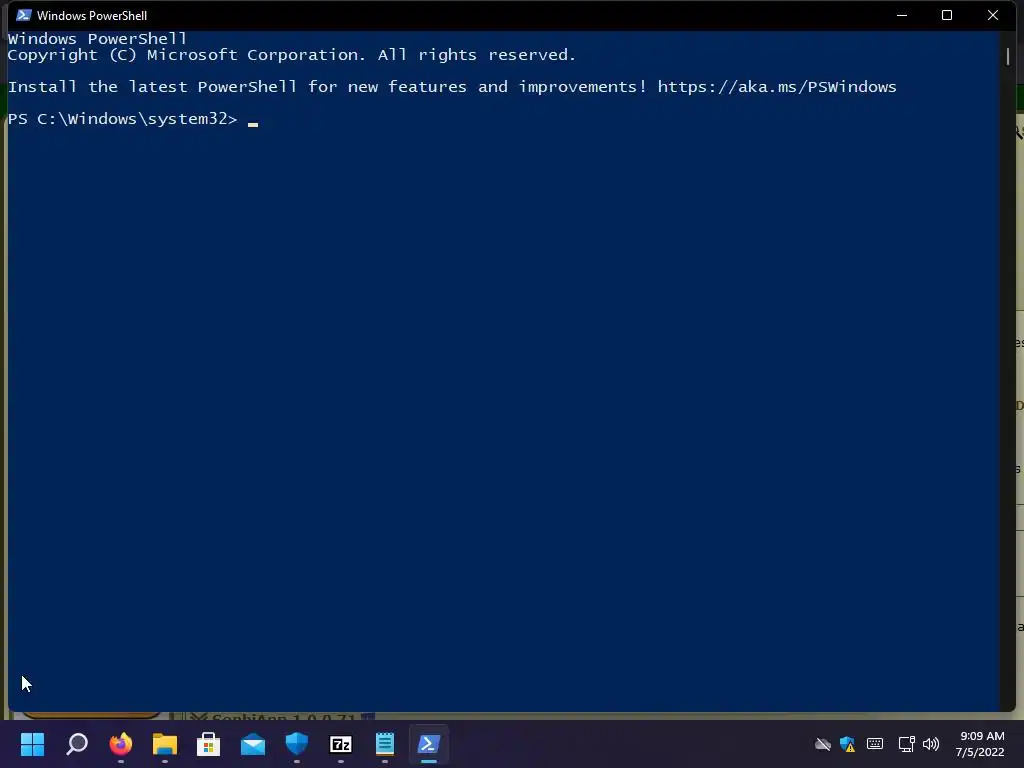The height and width of the screenshot is (768, 1024).
Task: Open the Windows Start menu
Action: point(32,744)
